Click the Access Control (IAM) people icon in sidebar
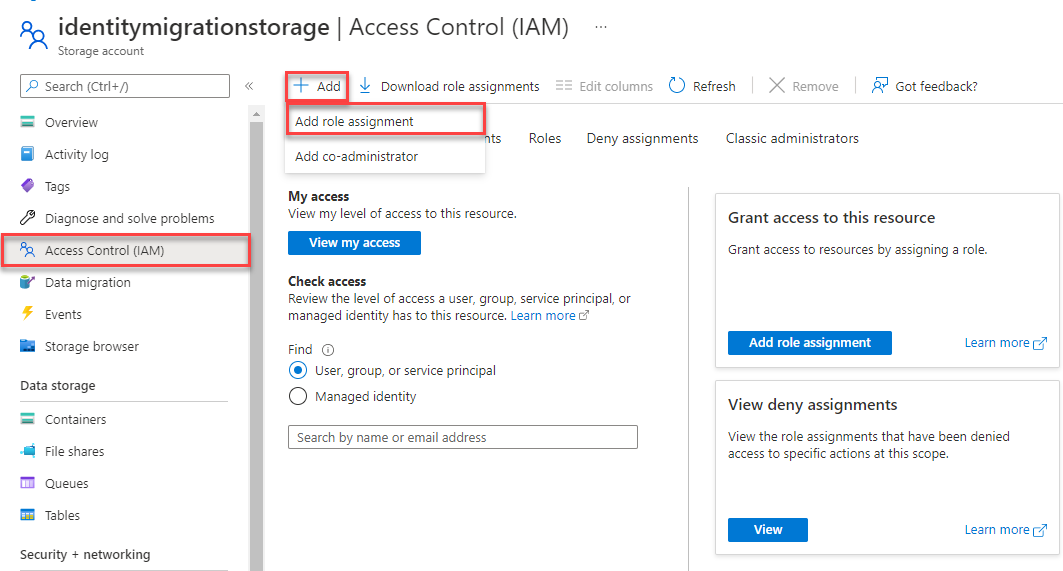Viewport: 1063px width, 571px height. pyautogui.click(x=27, y=250)
